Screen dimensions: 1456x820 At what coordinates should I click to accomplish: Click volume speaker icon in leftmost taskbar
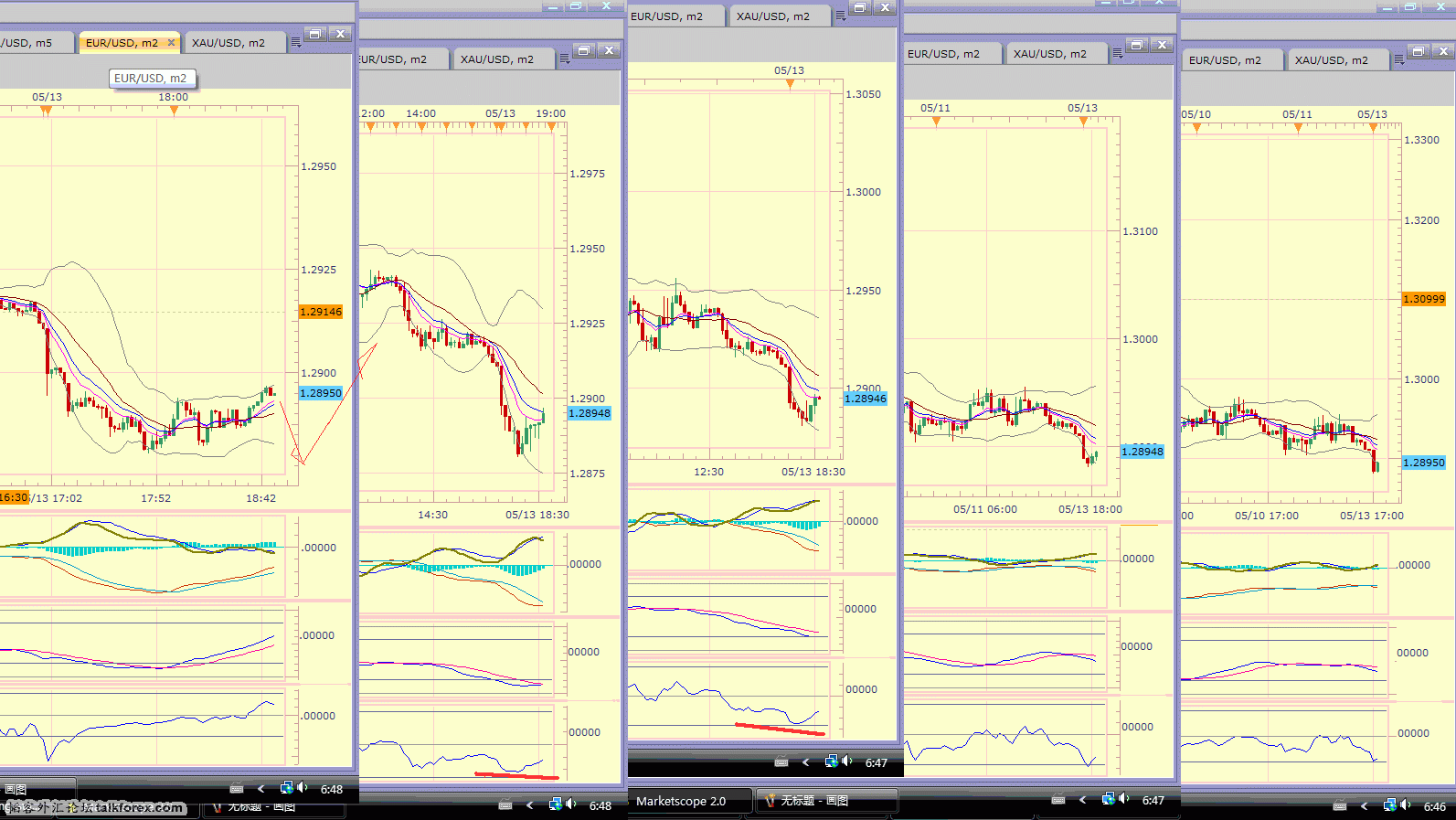pyautogui.click(x=303, y=787)
